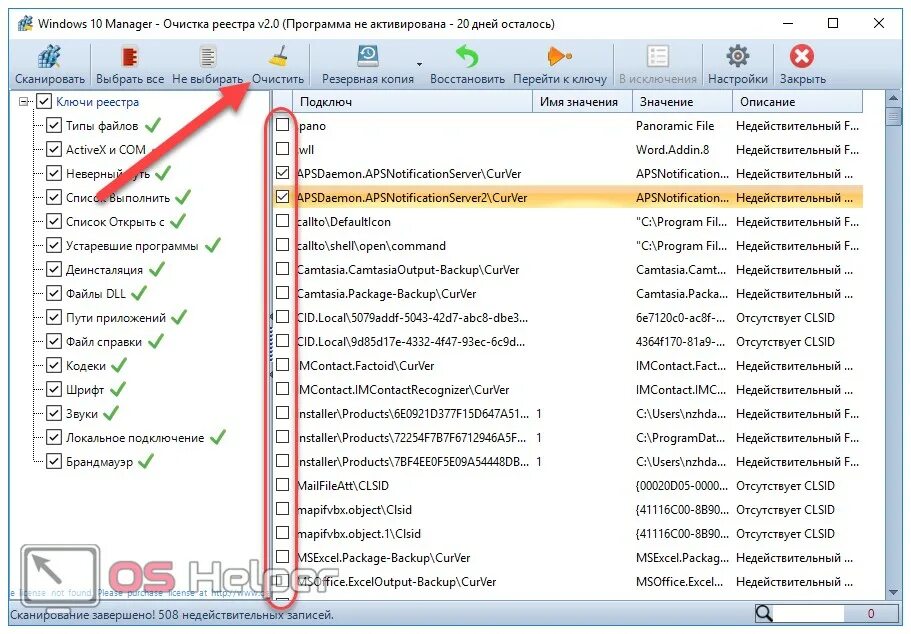This screenshot has width=911, height=634.
Task: Sort by the Подключ column header
Action: point(412,102)
